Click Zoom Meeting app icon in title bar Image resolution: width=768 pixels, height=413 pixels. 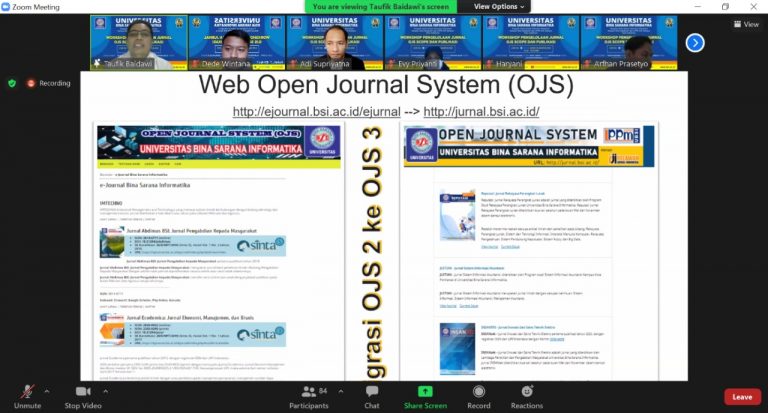point(6,6)
